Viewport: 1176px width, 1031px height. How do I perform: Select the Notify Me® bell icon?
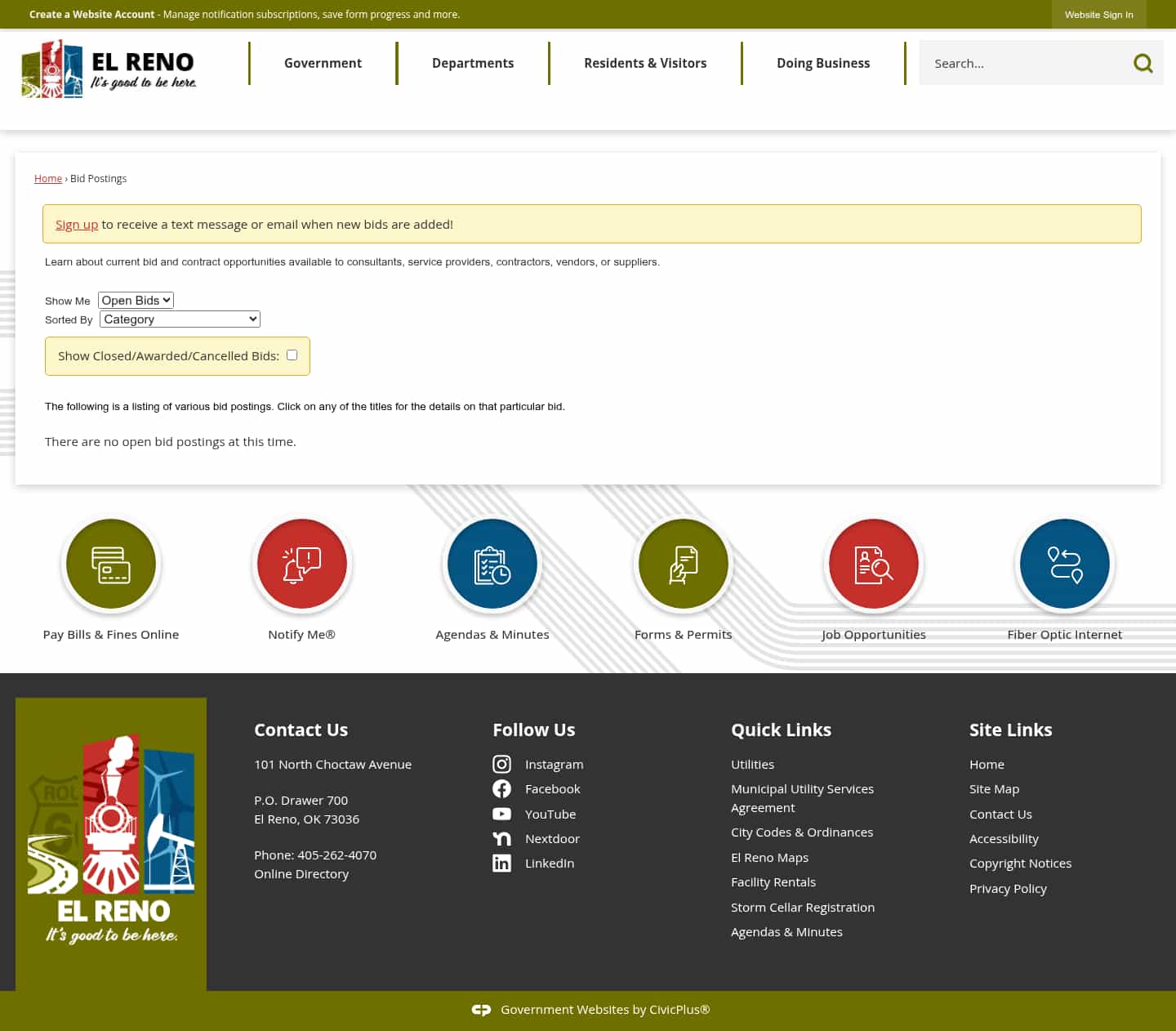pos(301,564)
